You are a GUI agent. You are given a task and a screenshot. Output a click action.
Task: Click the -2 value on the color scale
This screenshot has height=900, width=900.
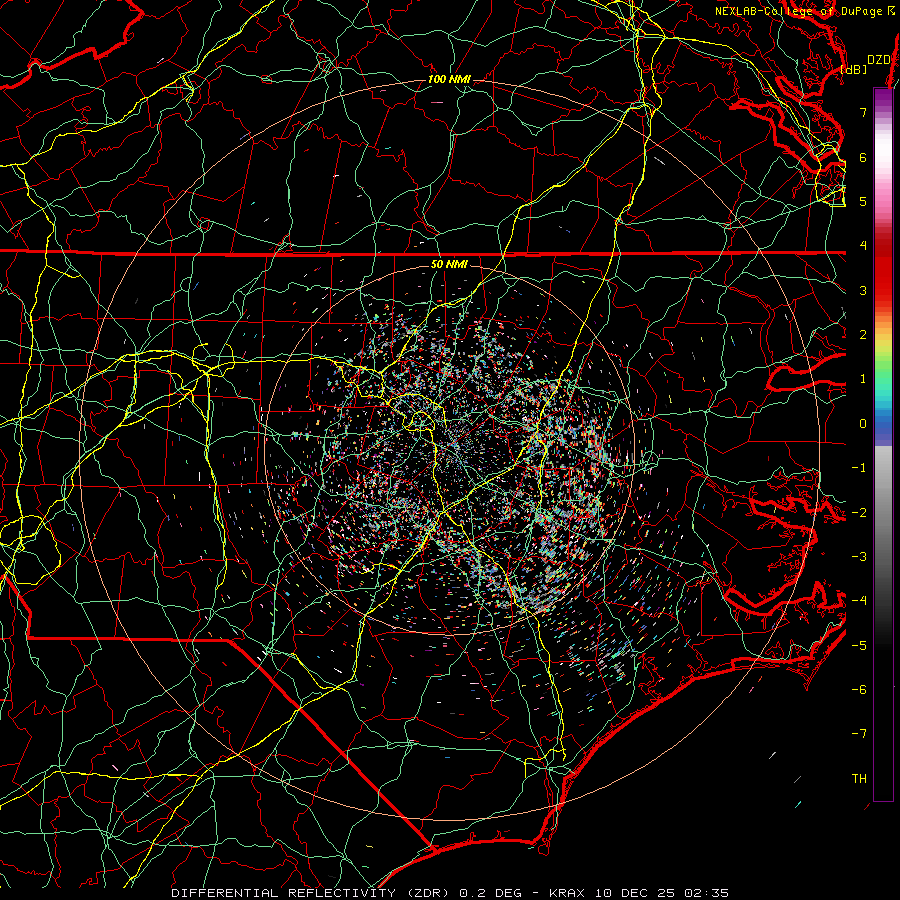coord(859,512)
